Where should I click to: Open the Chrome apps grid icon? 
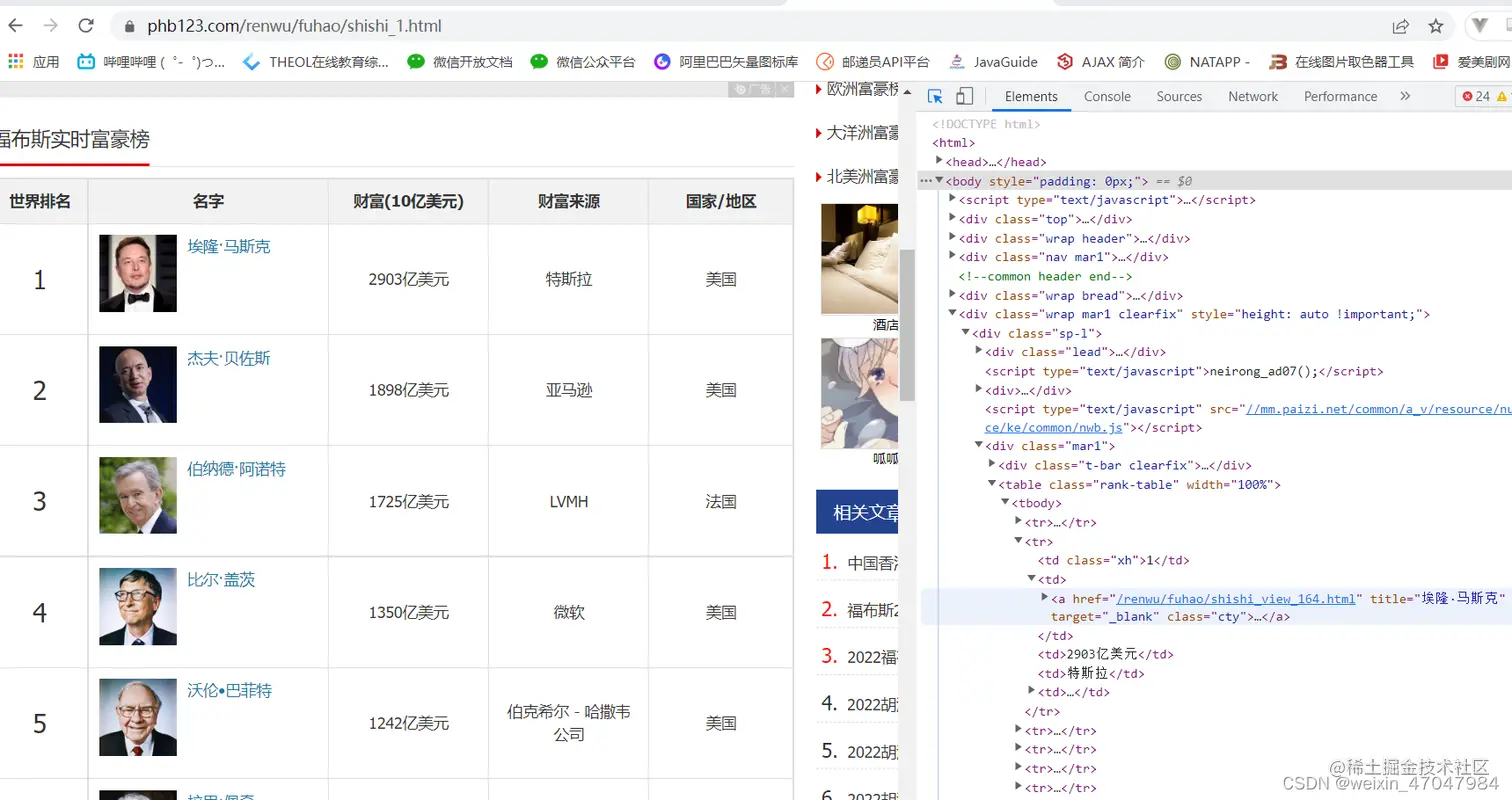tap(16, 61)
